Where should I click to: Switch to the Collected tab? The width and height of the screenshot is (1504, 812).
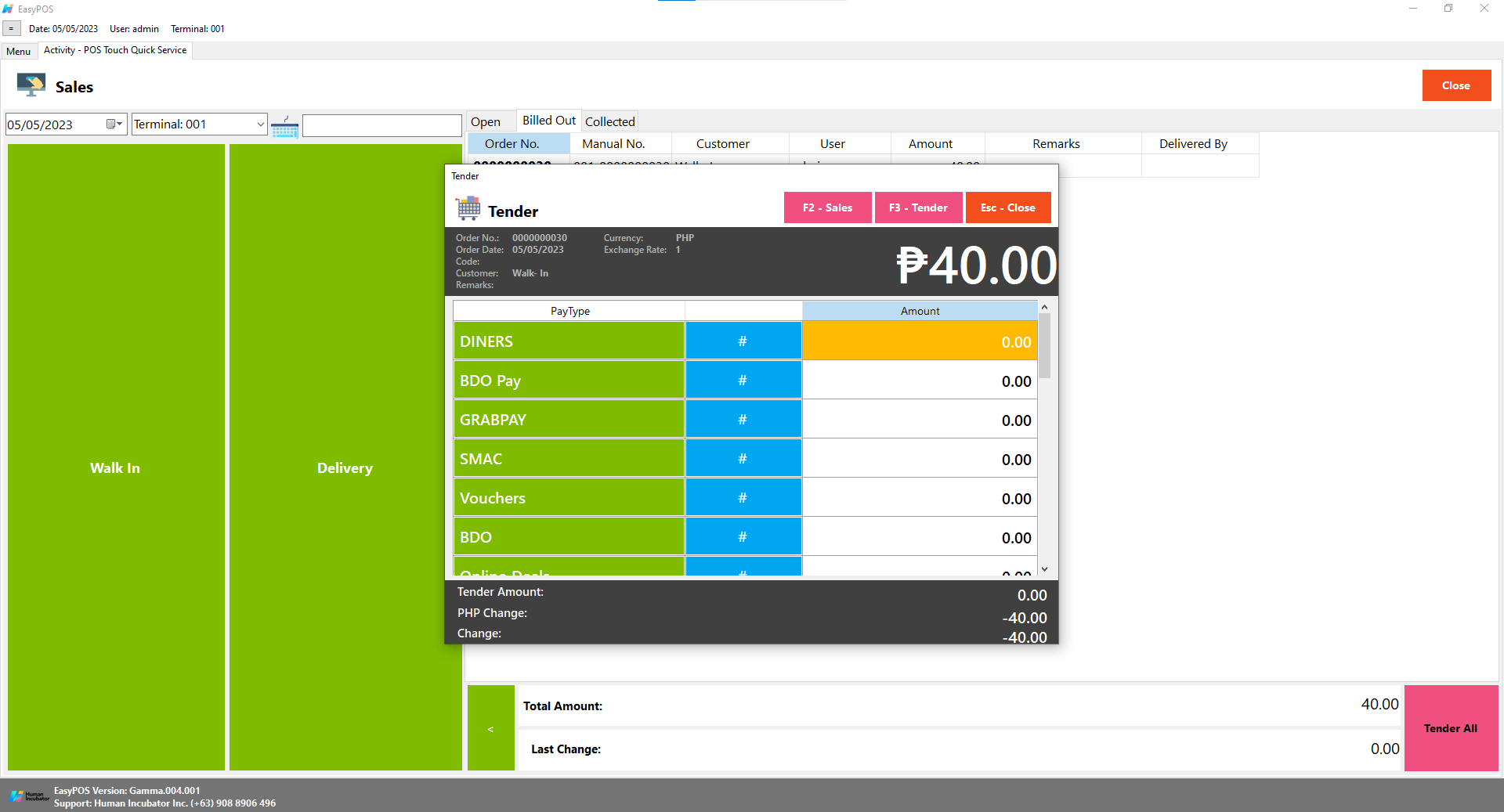click(610, 121)
